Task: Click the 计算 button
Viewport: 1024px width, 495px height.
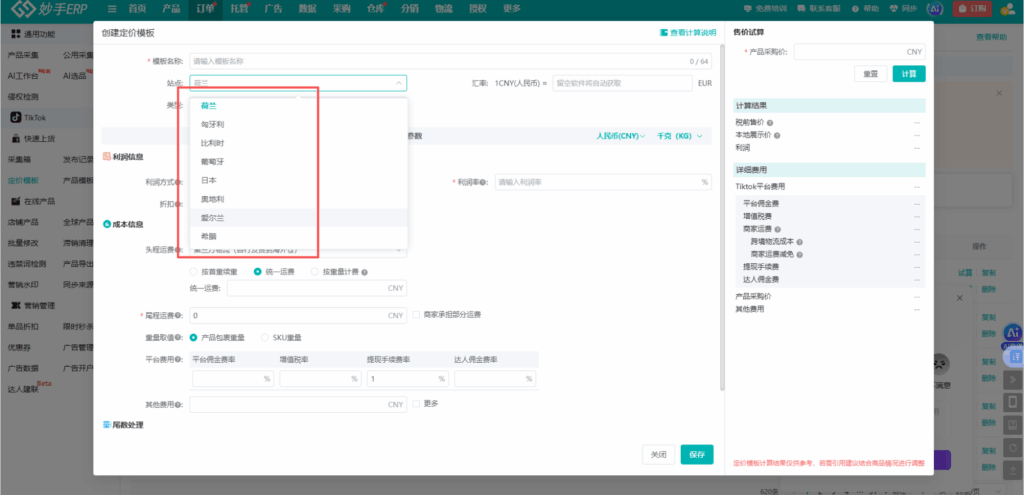Action: (909, 74)
